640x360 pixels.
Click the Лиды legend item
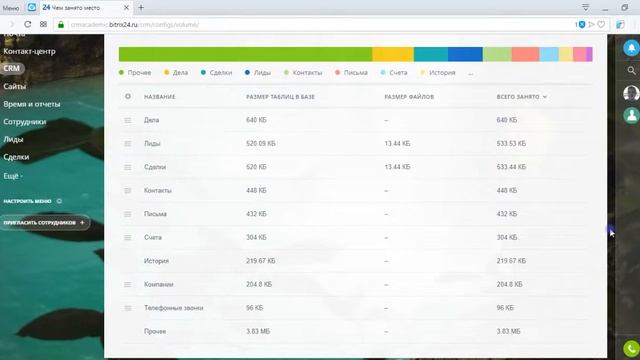click(x=258, y=73)
